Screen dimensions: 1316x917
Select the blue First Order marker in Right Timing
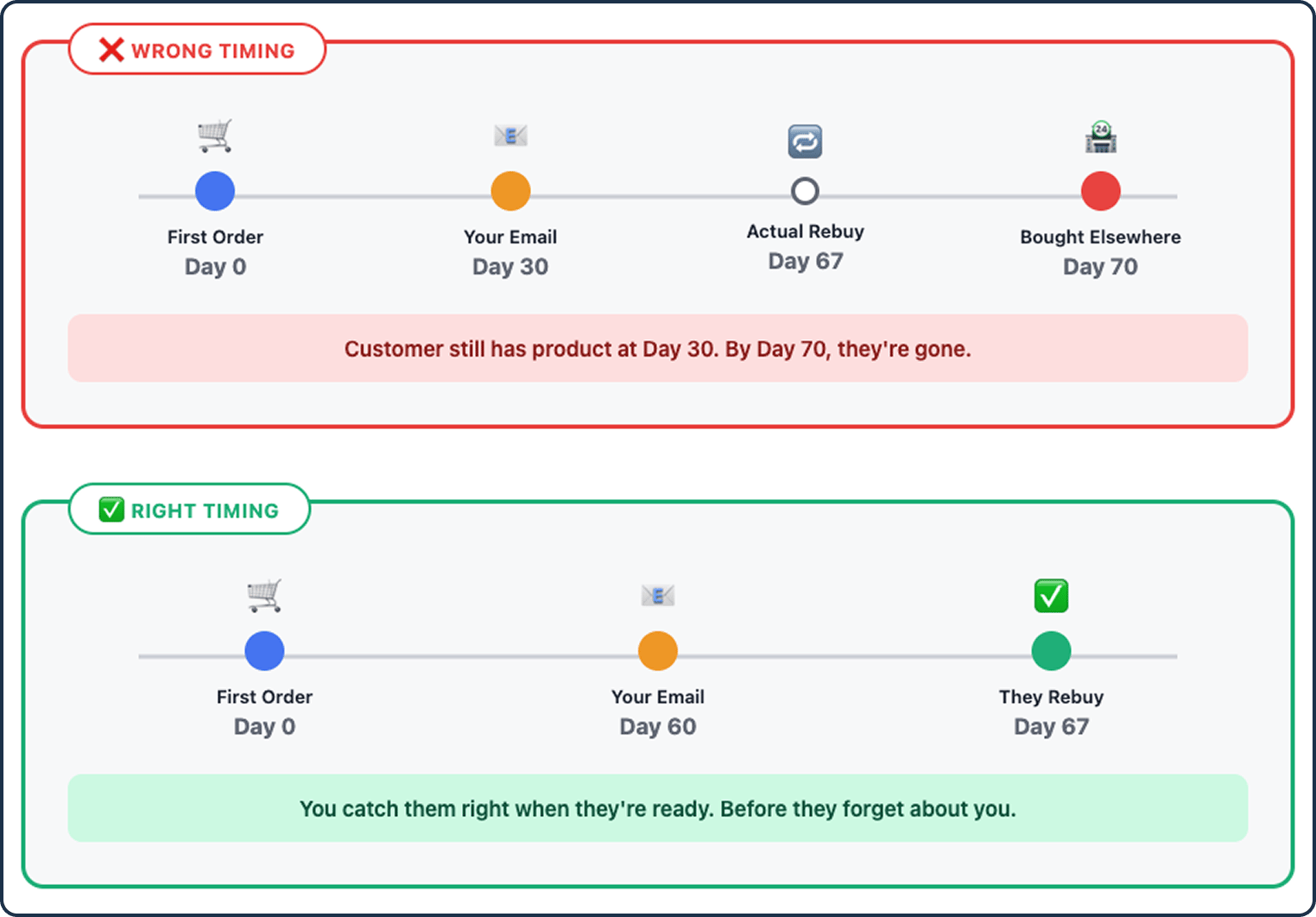point(264,651)
